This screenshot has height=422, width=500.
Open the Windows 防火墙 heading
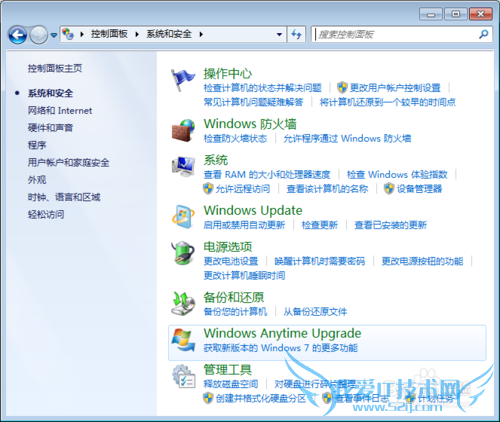pyautogui.click(x=250, y=124)
